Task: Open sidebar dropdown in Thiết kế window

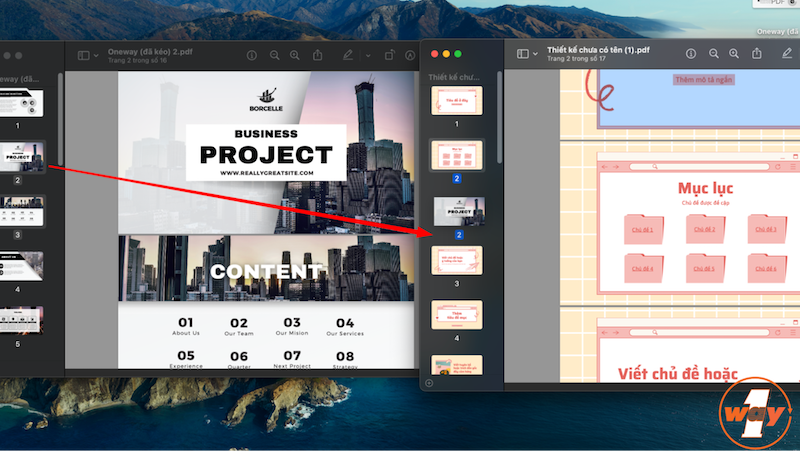Action: click(x=535, y=54)
